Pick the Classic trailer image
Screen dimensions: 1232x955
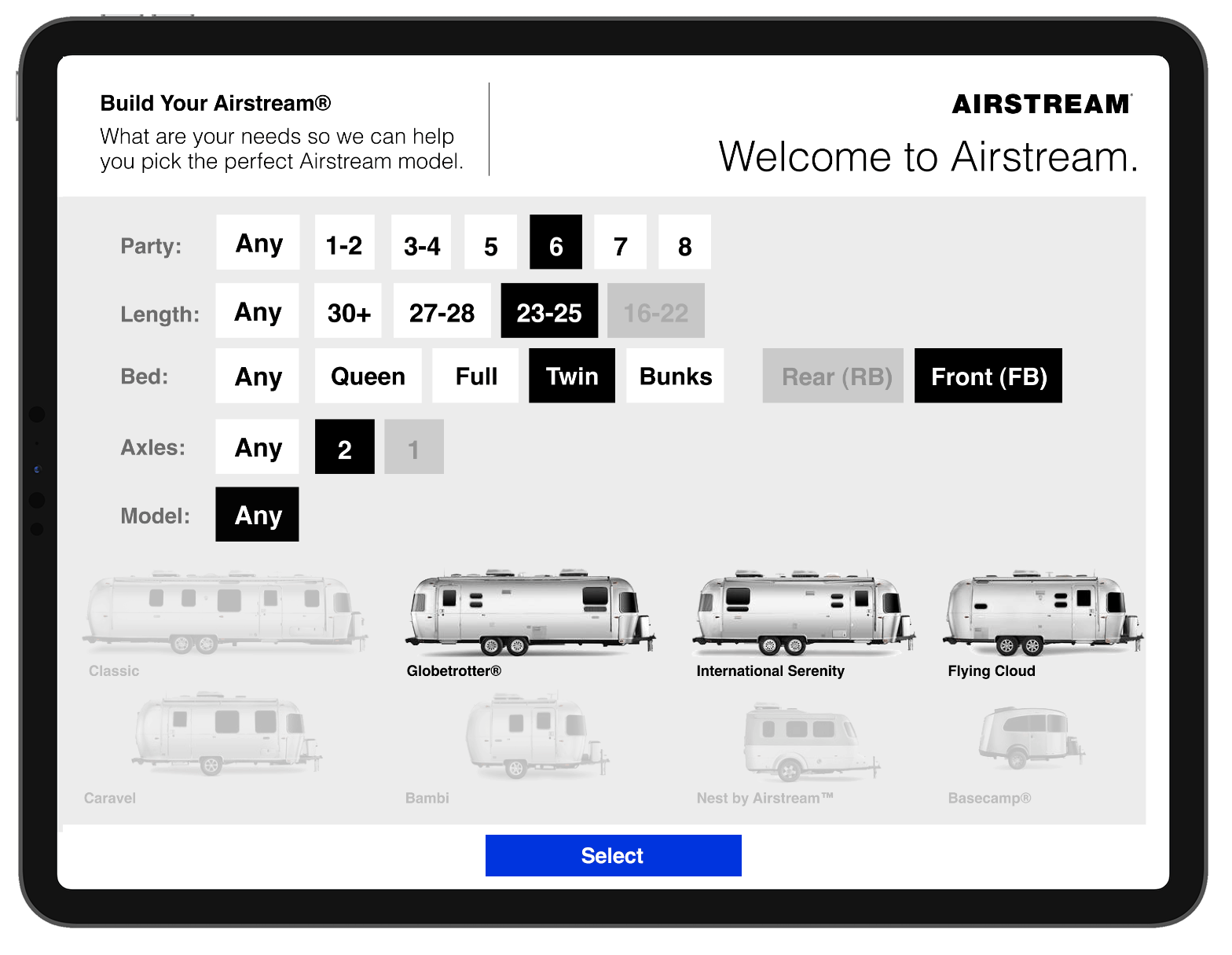[x=225, y=612]
